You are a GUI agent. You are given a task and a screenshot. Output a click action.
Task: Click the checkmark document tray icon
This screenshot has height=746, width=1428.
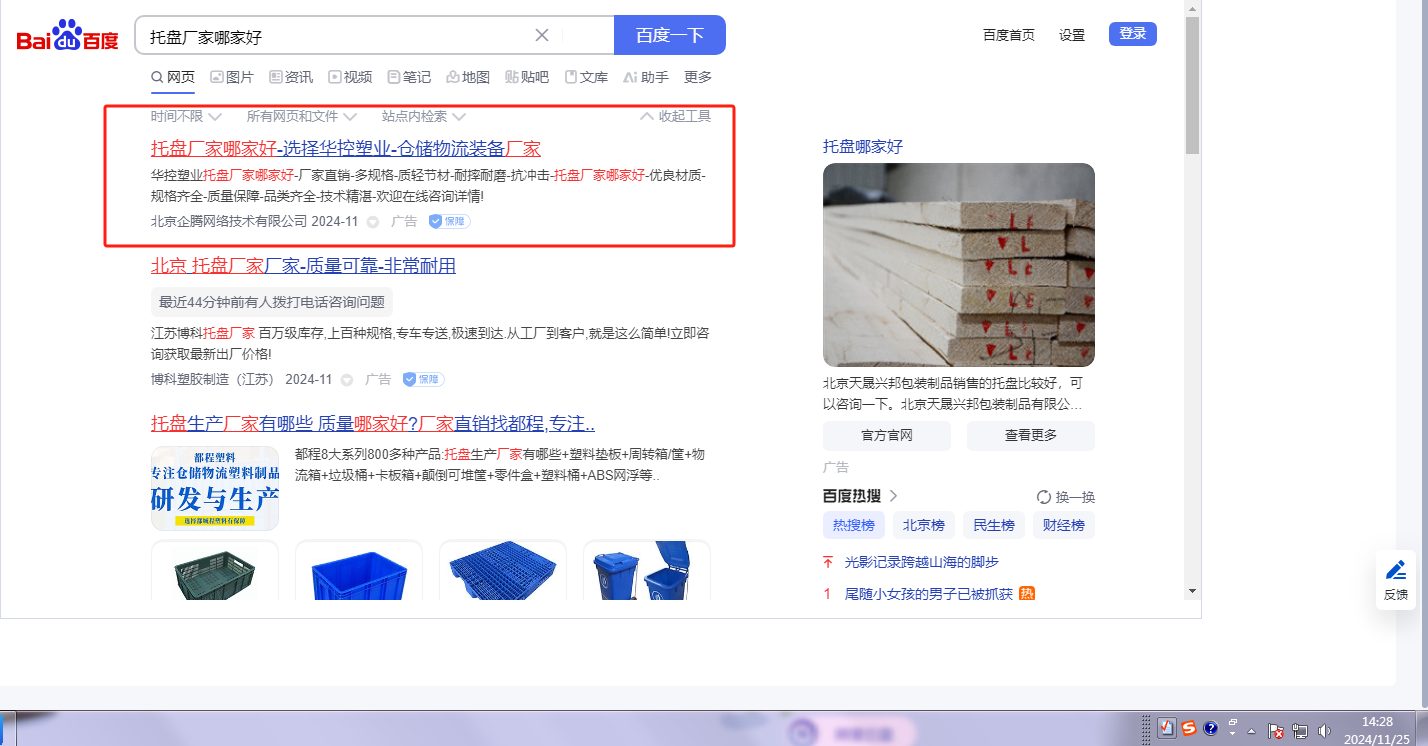pos(1167,728)
